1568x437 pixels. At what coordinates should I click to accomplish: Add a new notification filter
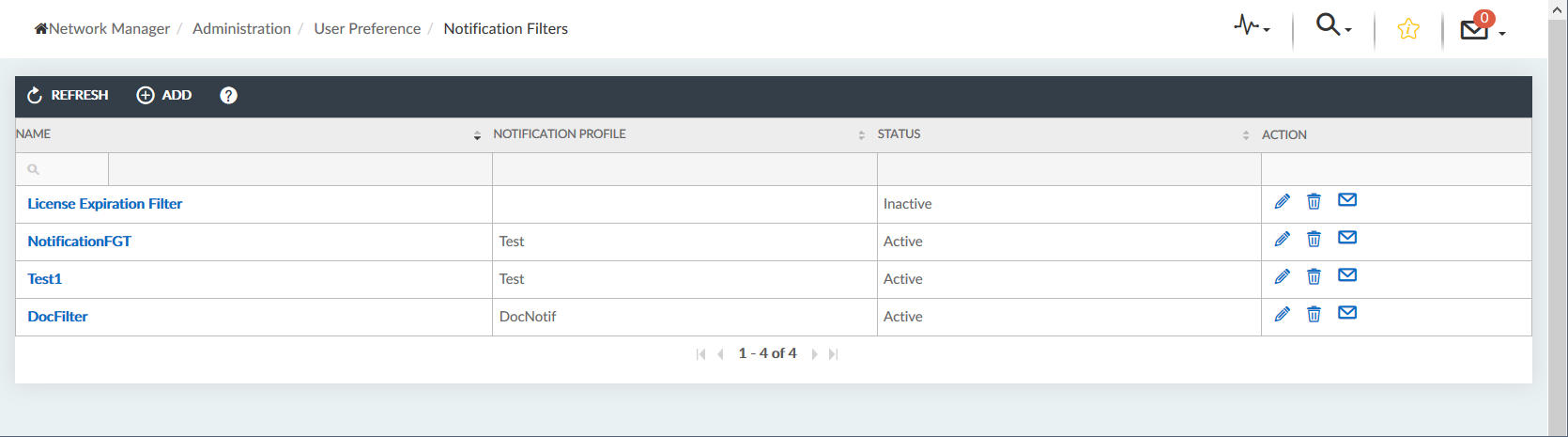tap(164, 95)
